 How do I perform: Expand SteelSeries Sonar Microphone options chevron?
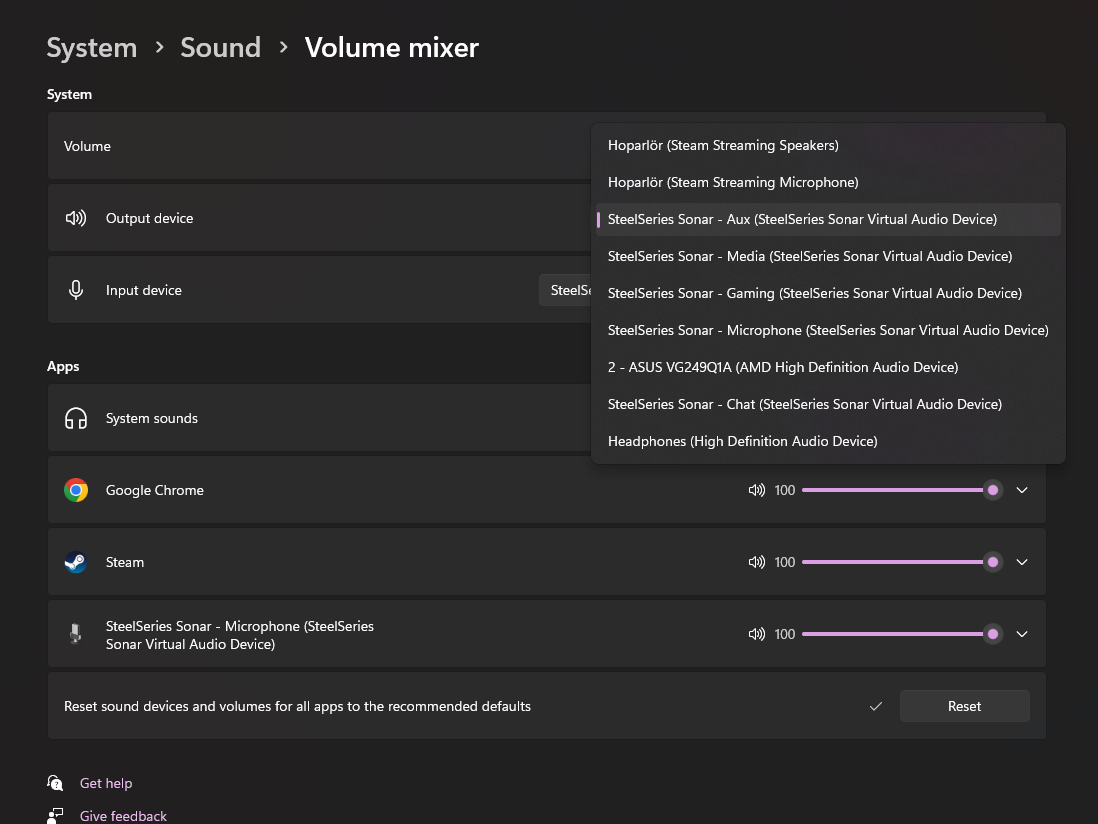(1022, 634)
